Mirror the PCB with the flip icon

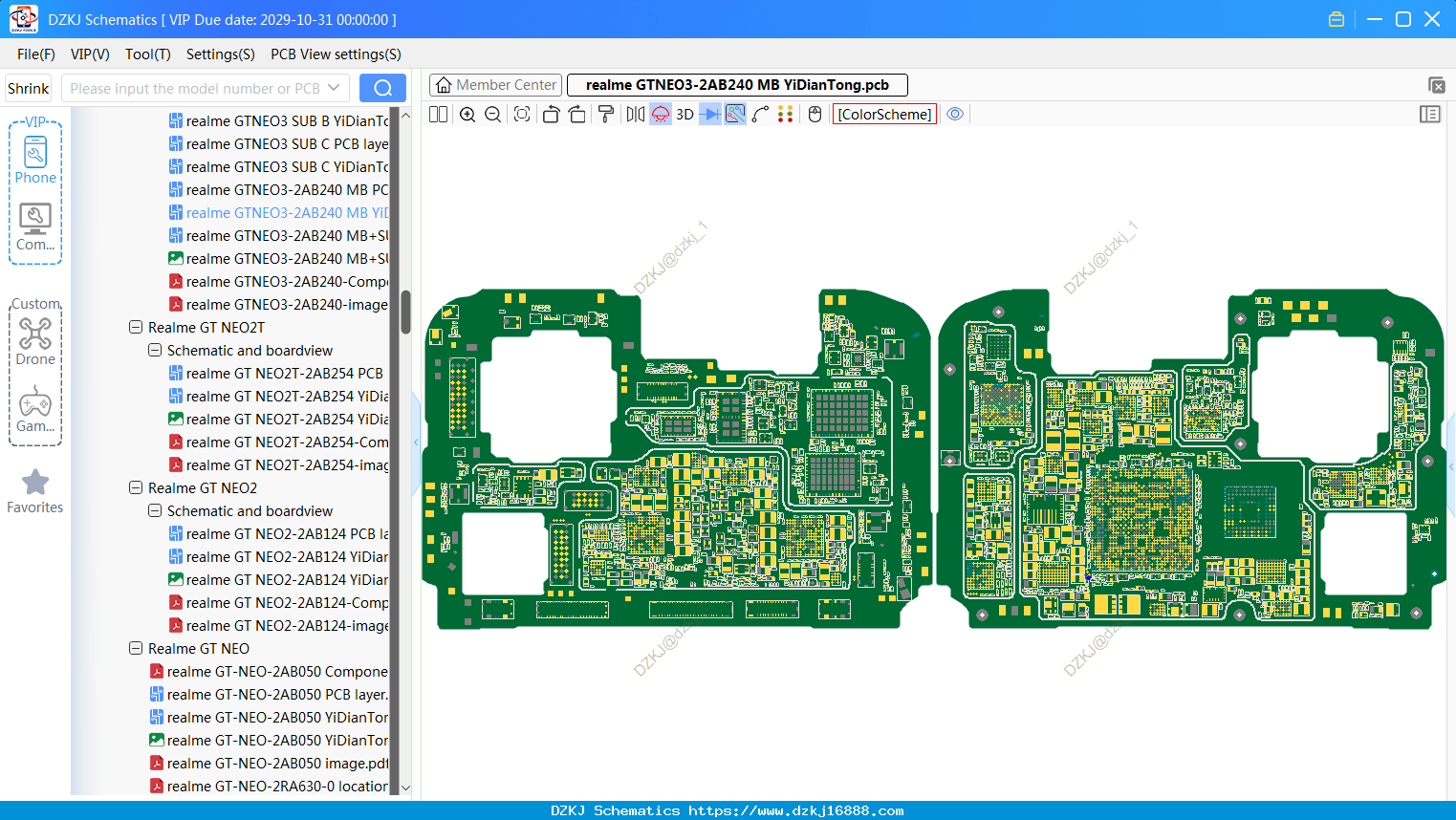tap(636, 115)
